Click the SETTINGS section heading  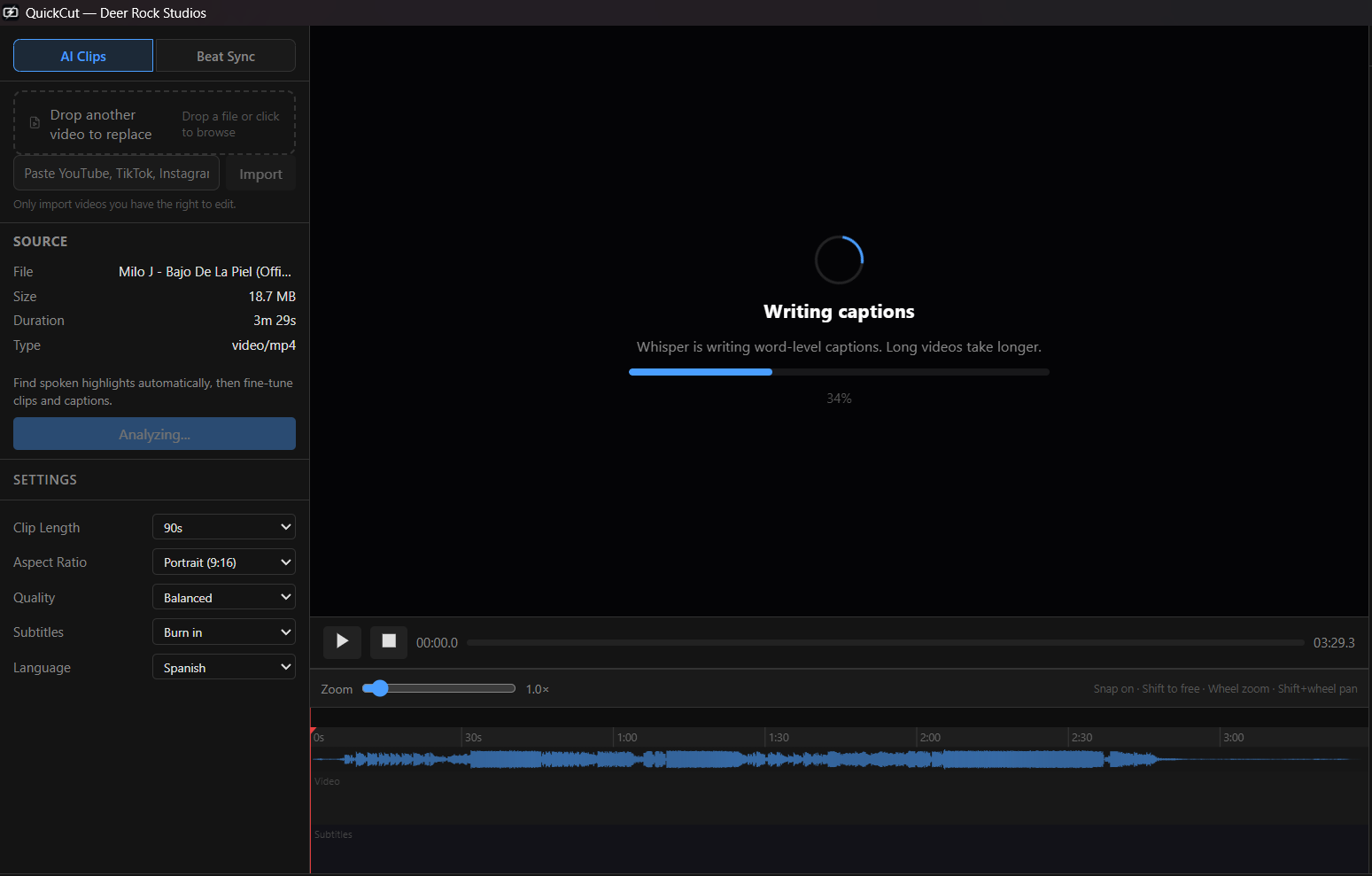coord(45,480)
